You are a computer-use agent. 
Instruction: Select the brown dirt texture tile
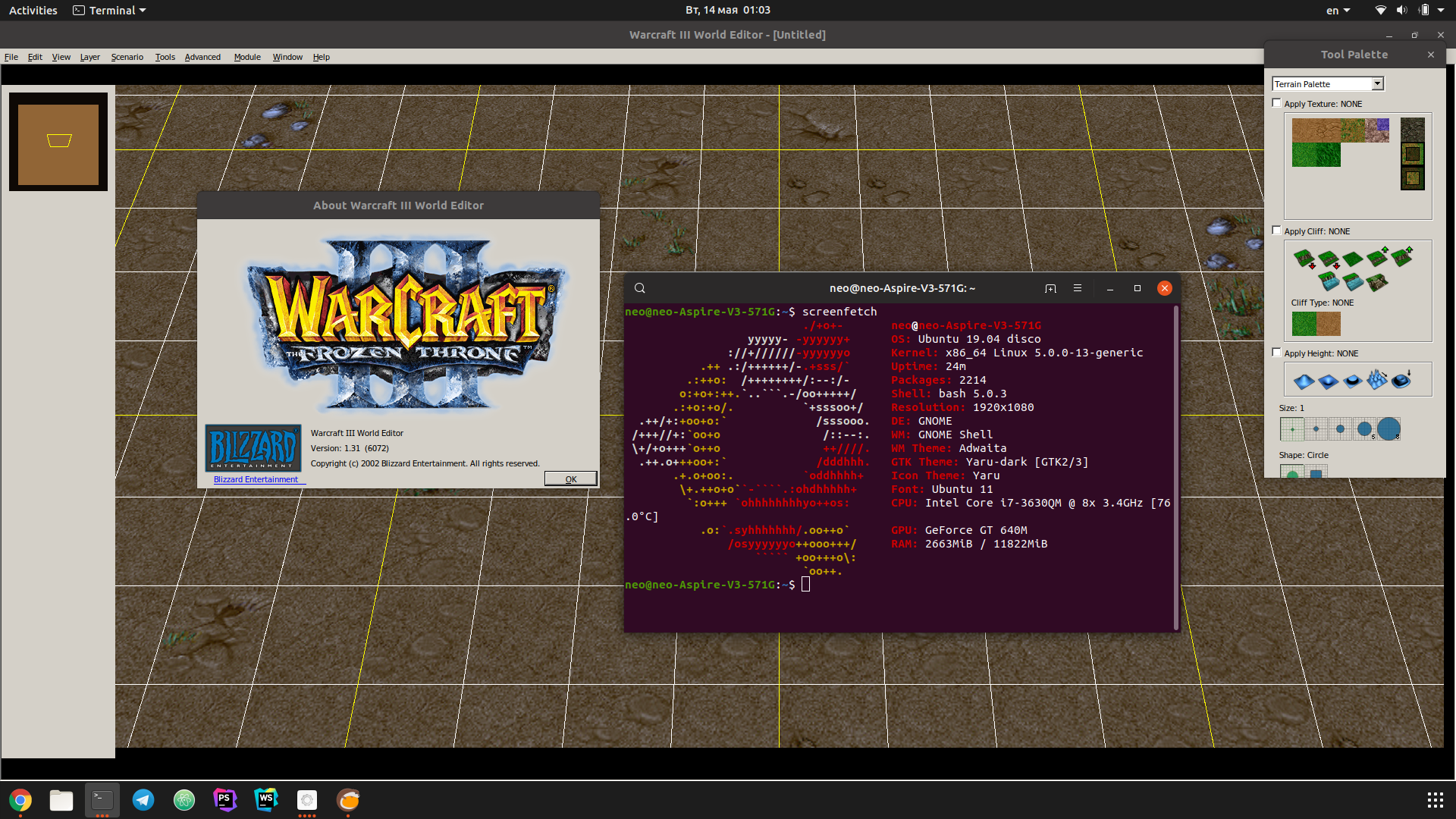(x=1304, y=130)
